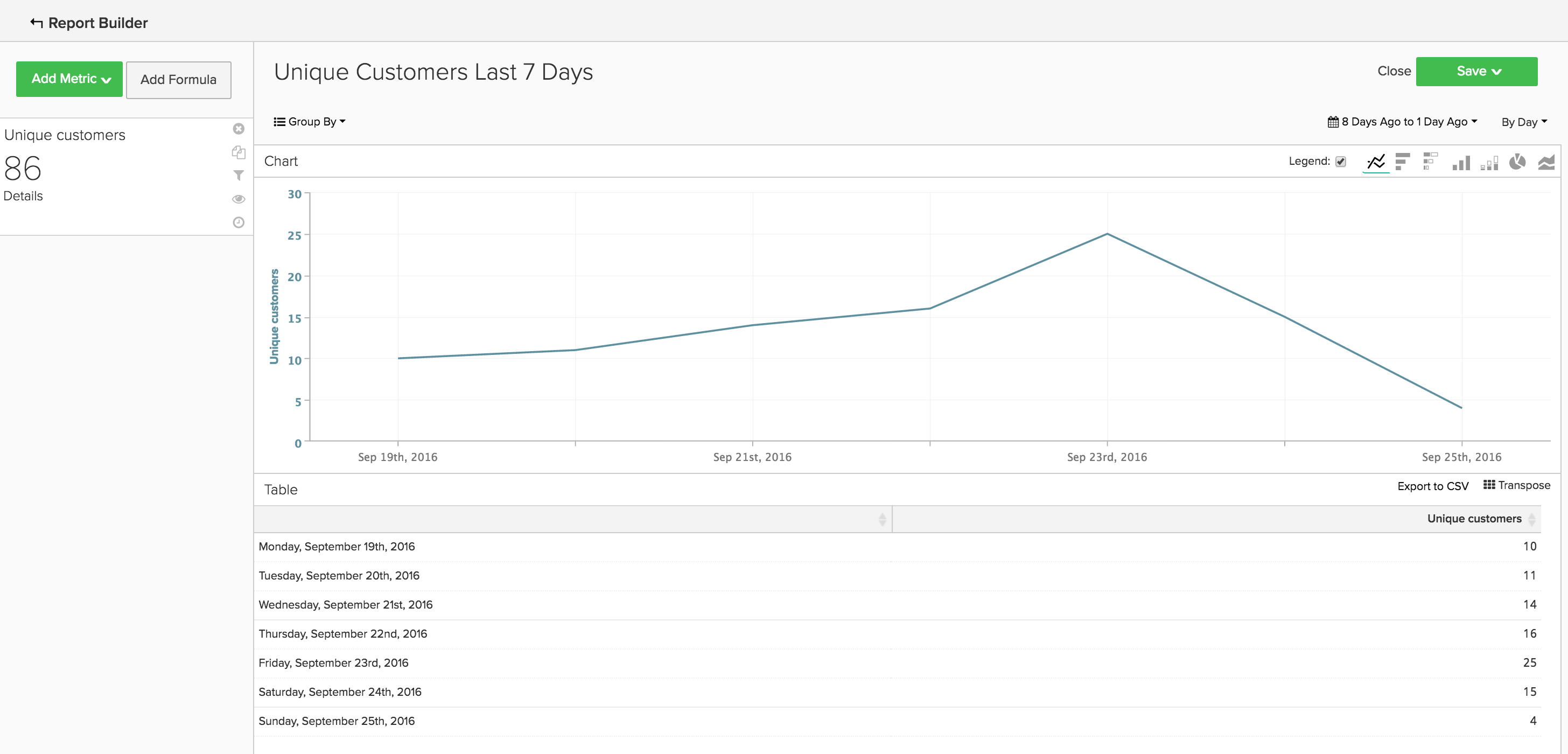The image size is (1568, 754).
Task: Open filter for Unique customers metric
Action: [239, 176]
